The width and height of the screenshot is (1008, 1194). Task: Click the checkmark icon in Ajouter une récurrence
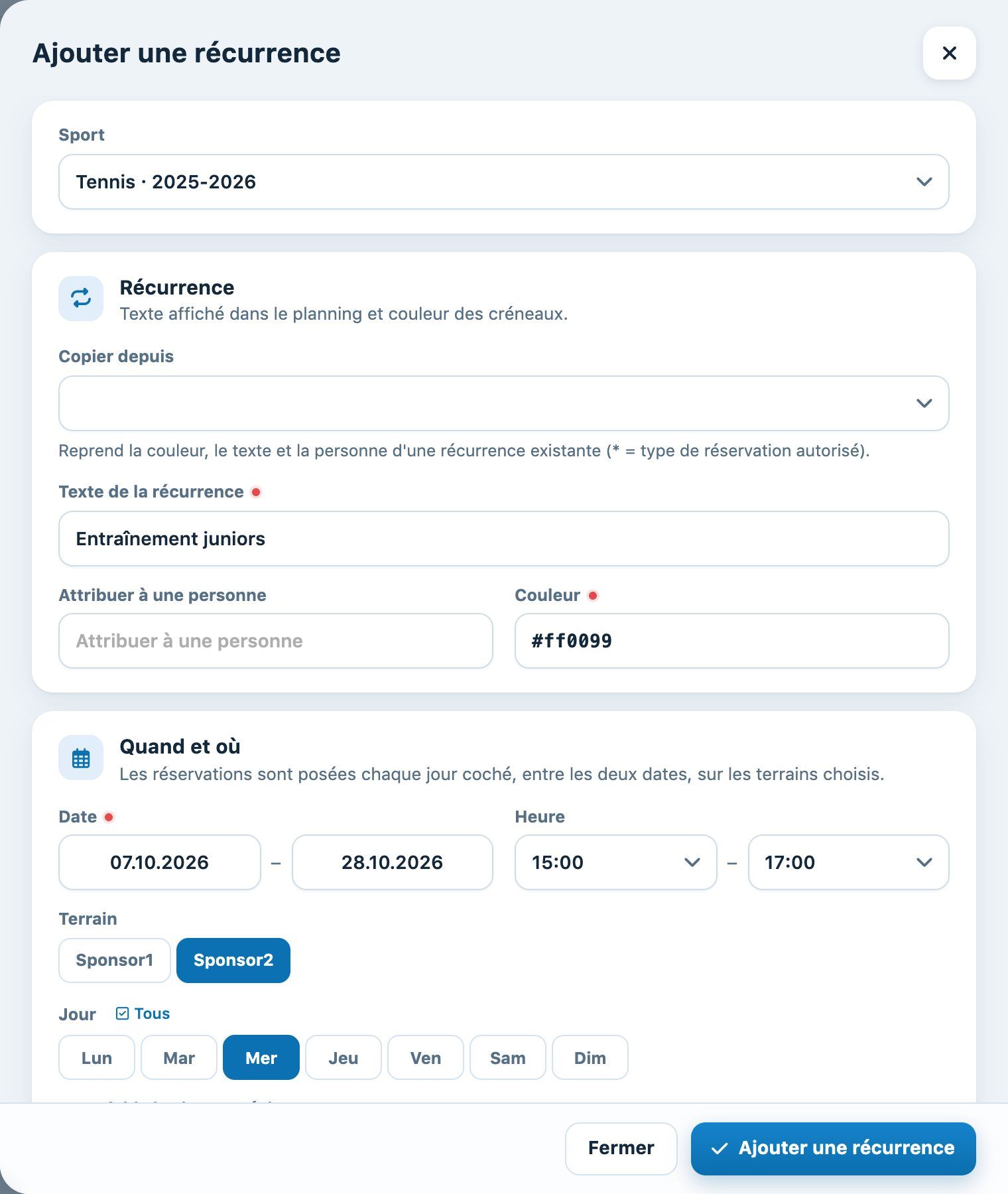pyautogui.click(x=720, y=1148)
